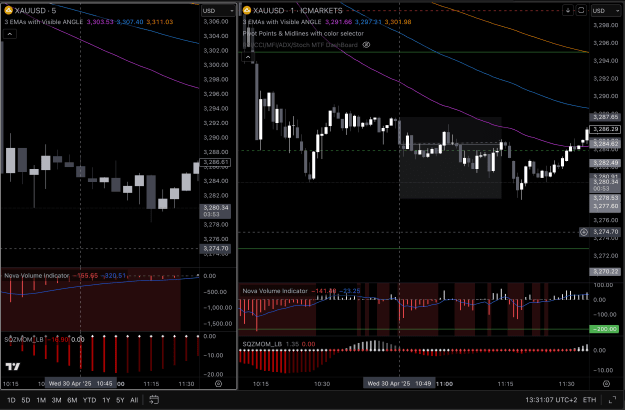Select the YTD date range
The width and height of the screenshot is (625, 410).
[89, 400]
